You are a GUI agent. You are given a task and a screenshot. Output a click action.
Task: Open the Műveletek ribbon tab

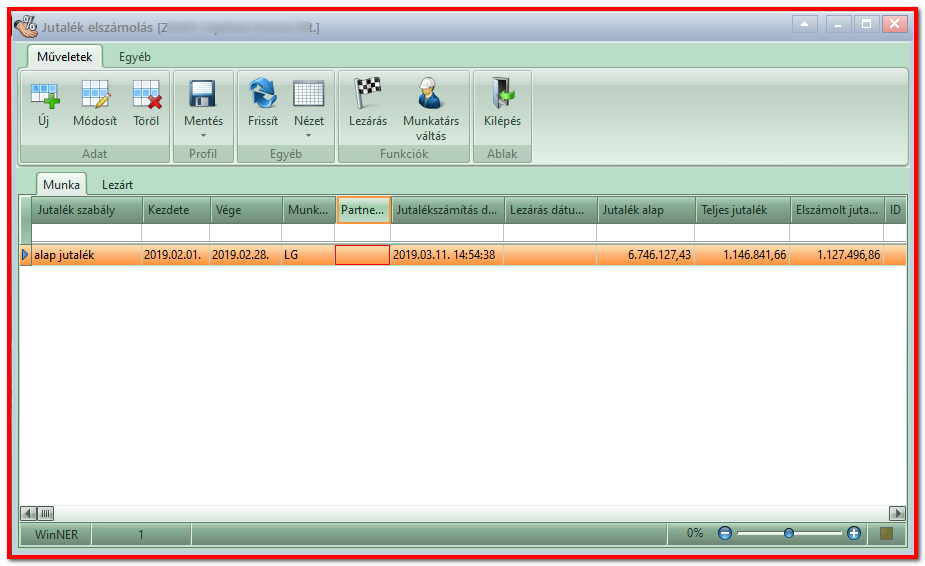point(64,57)
